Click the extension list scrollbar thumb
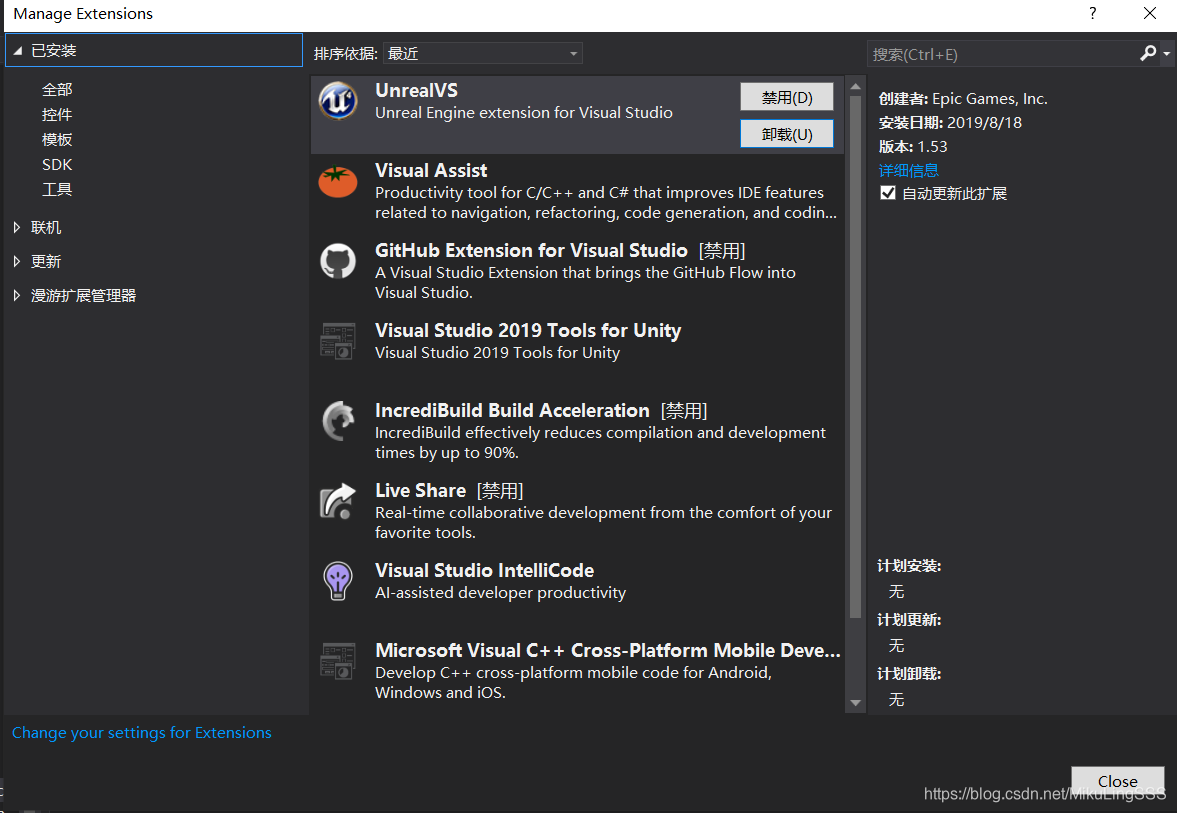 coord(855,357)
